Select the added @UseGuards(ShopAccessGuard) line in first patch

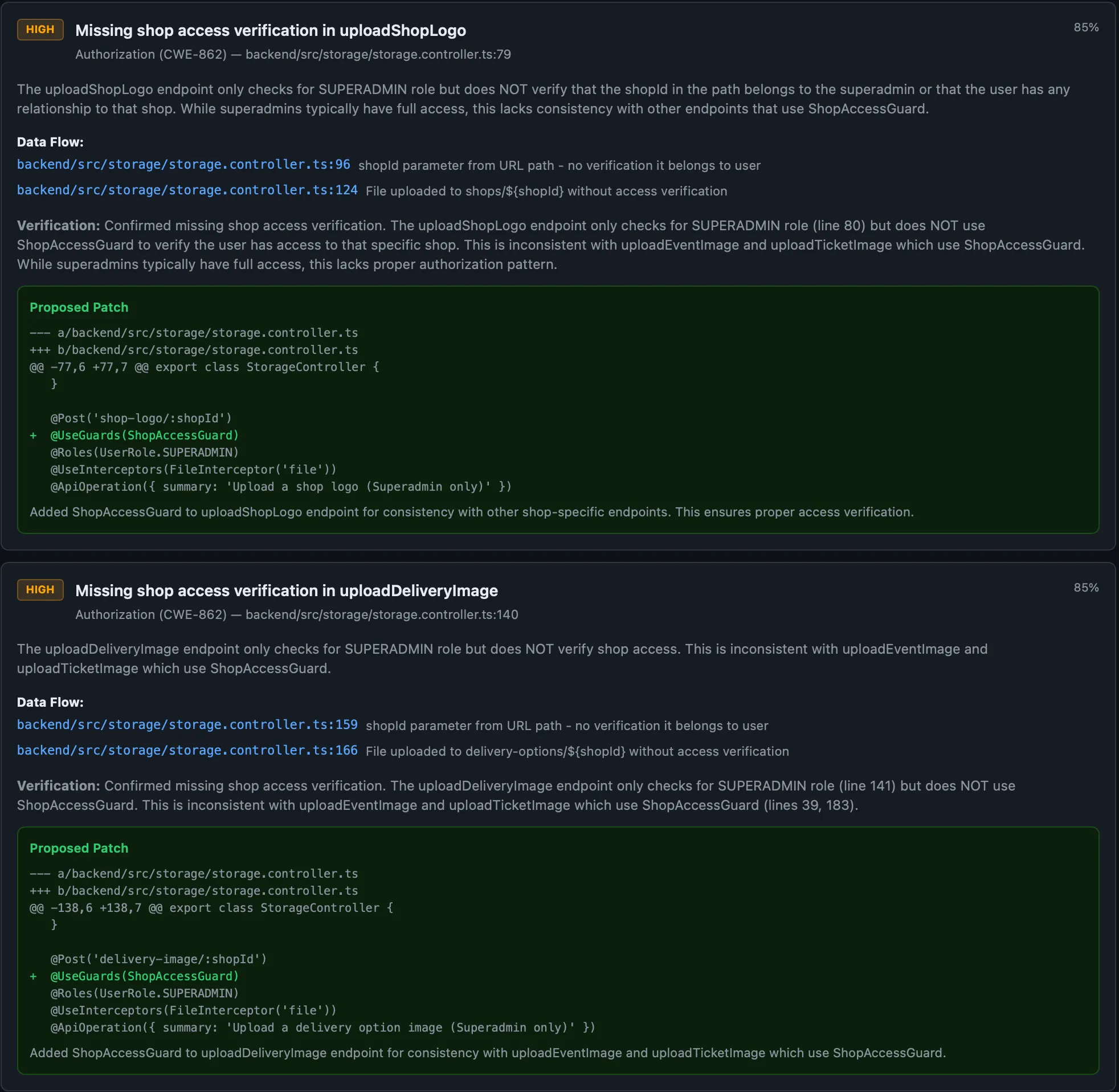pyautogui.click(x=144, y=435)
